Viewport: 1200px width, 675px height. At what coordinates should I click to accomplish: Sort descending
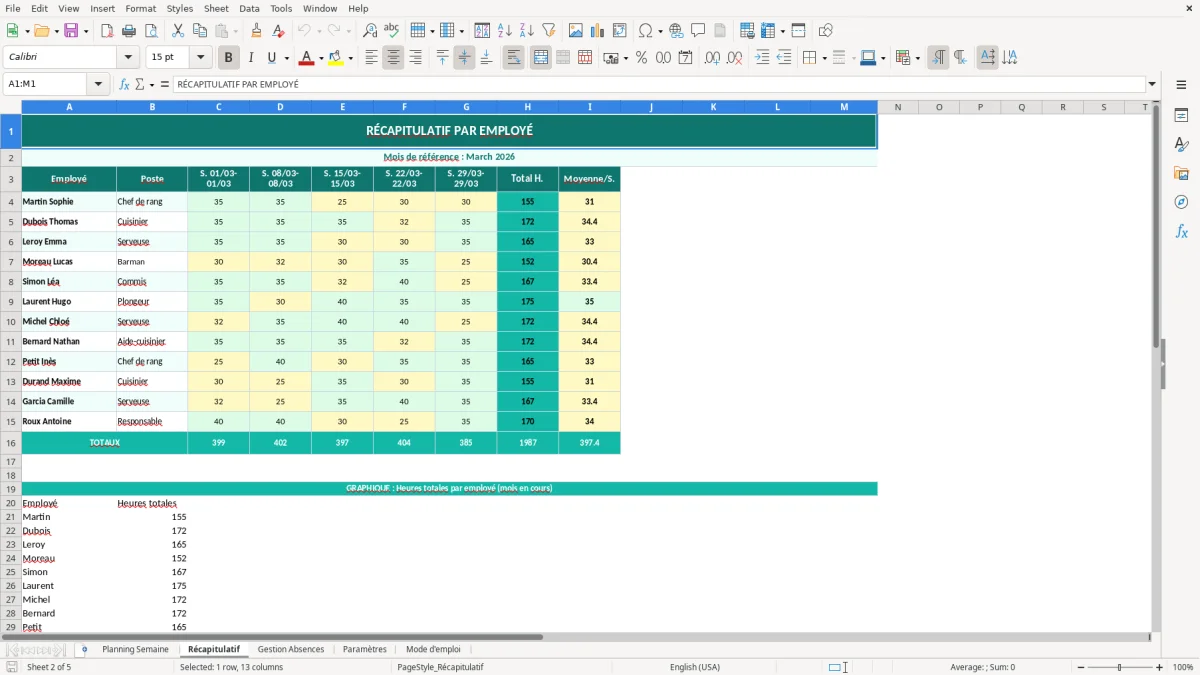pos(527,31)
